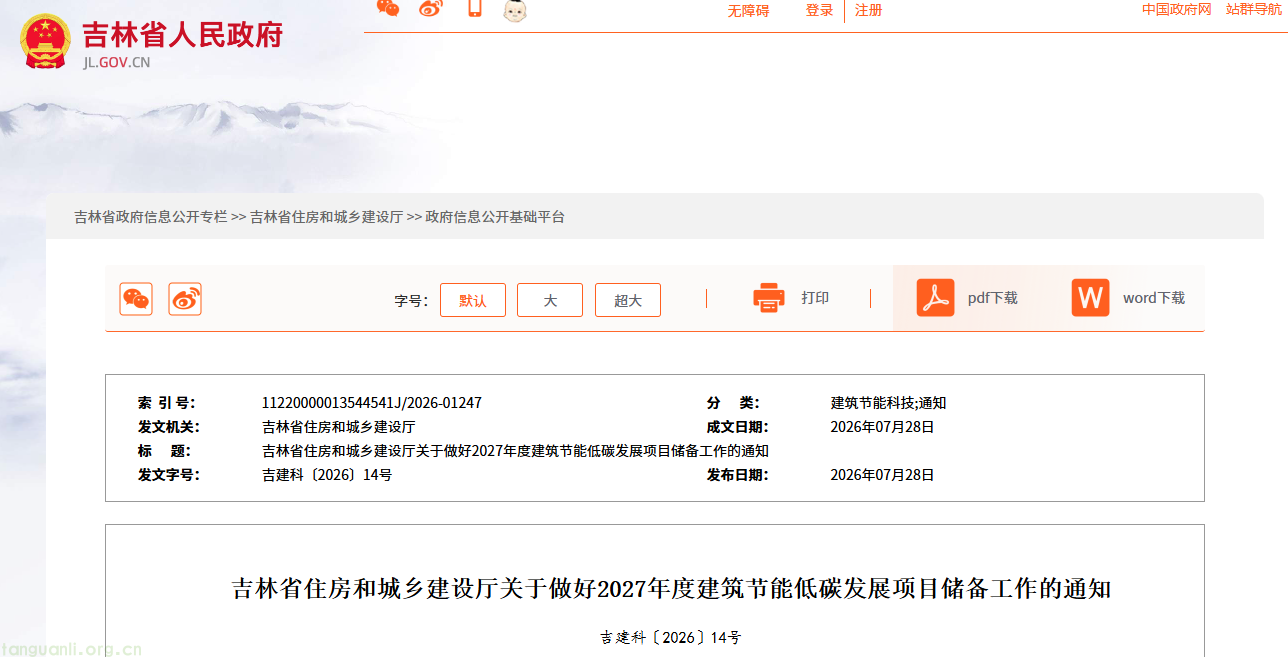The width and height of the screenshot is (1288, 657).
Task: Click the mobile phone icon in header
Action: pyautogui.click(x=475, y=9)
